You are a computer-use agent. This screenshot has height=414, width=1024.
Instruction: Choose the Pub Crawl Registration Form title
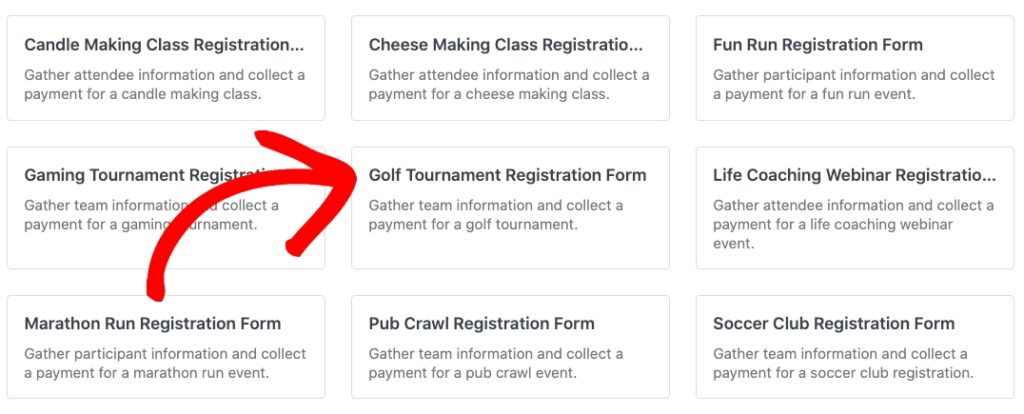pos(481,324)
